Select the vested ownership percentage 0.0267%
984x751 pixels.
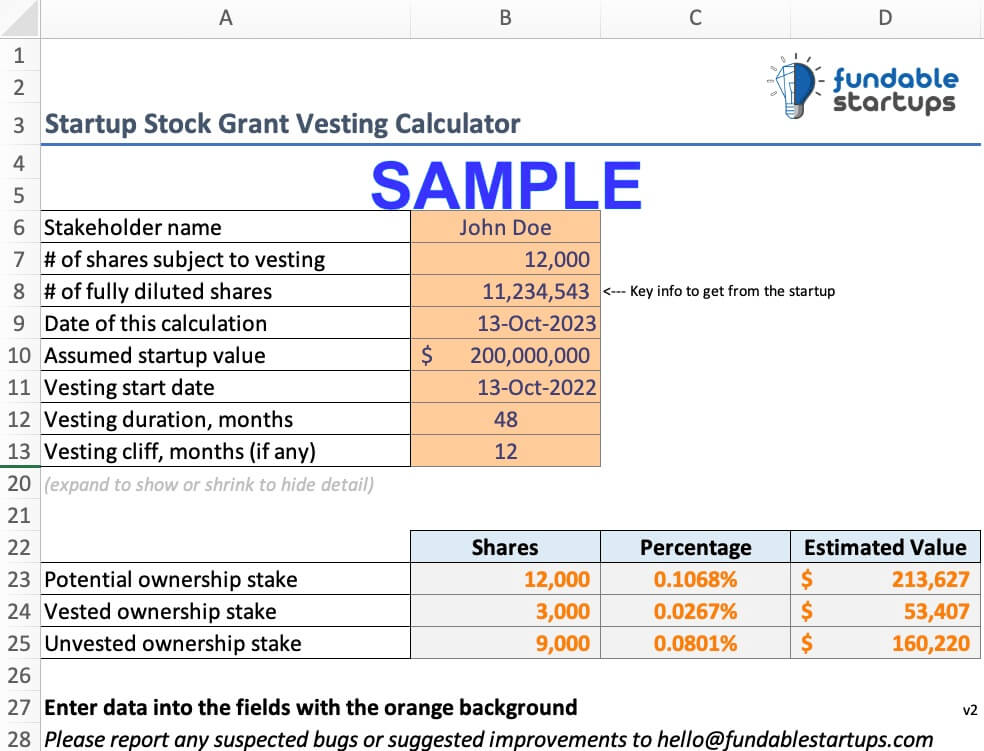point(695,611)
